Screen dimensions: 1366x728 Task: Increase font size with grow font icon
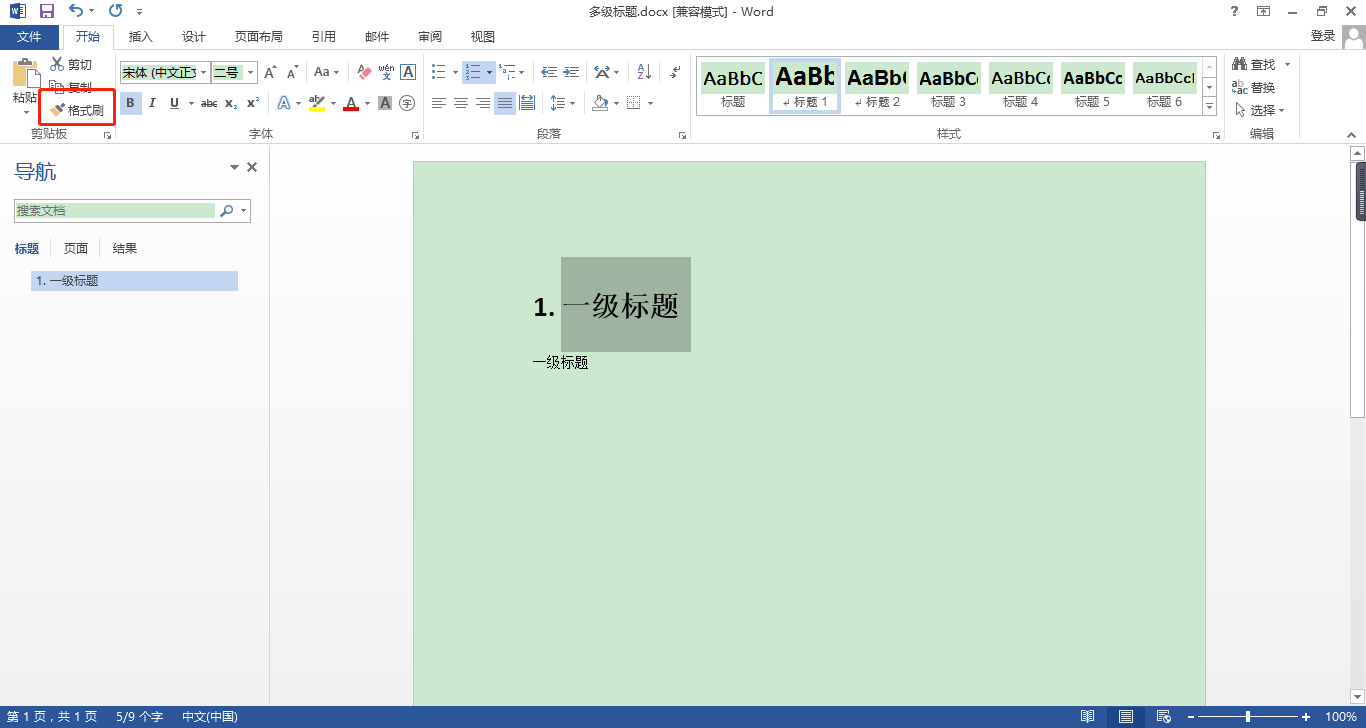tap(270, 73)
